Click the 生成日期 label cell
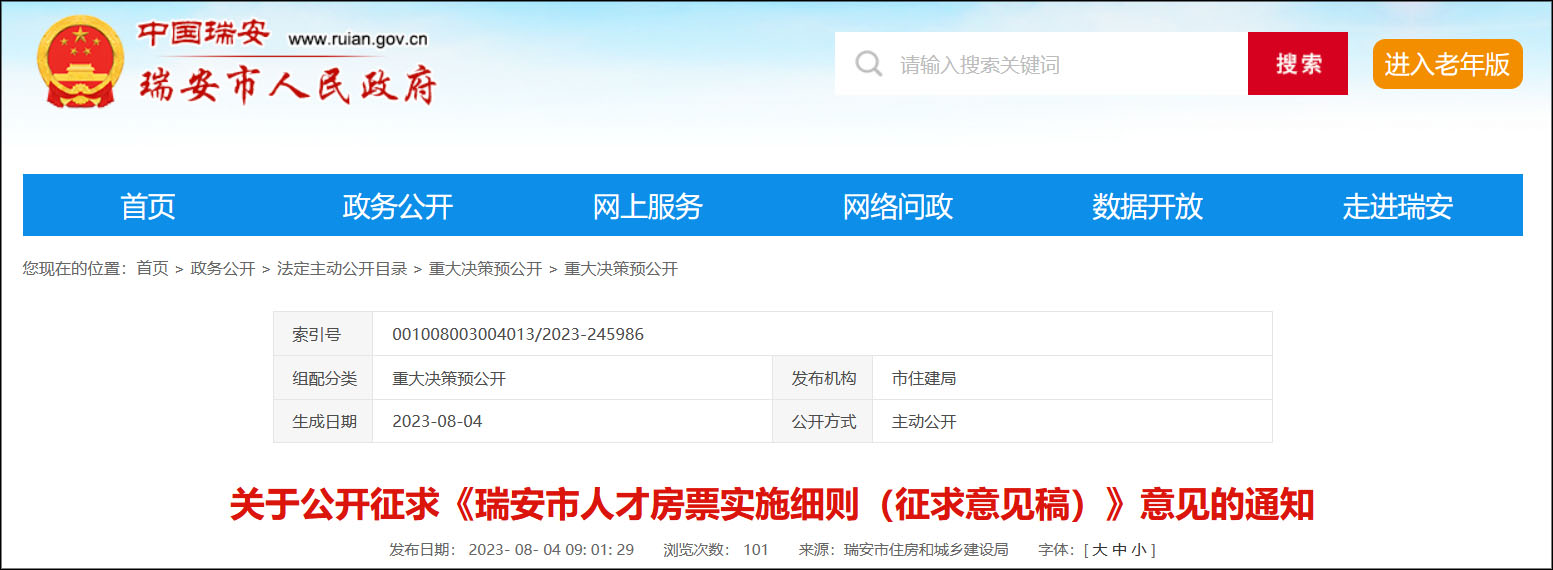 click(323, 421)
